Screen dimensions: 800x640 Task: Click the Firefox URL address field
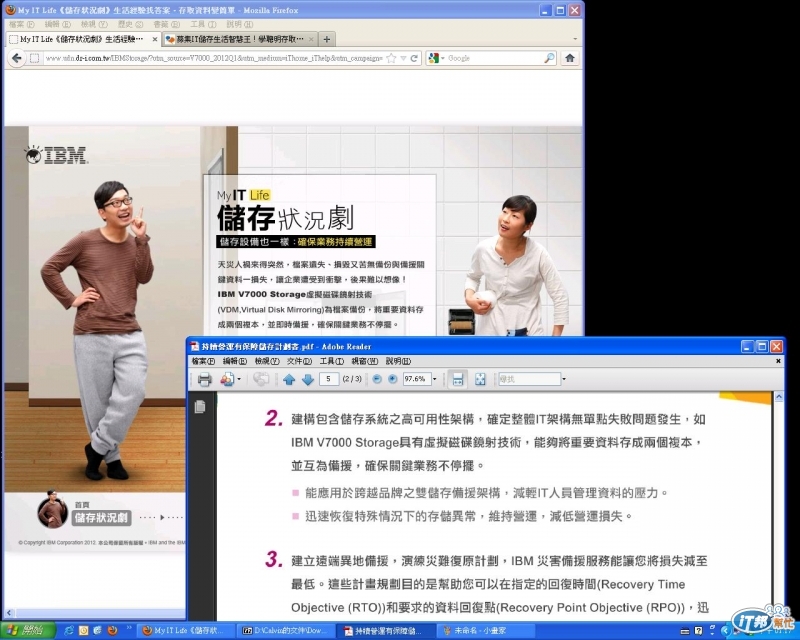pos(213,58)
